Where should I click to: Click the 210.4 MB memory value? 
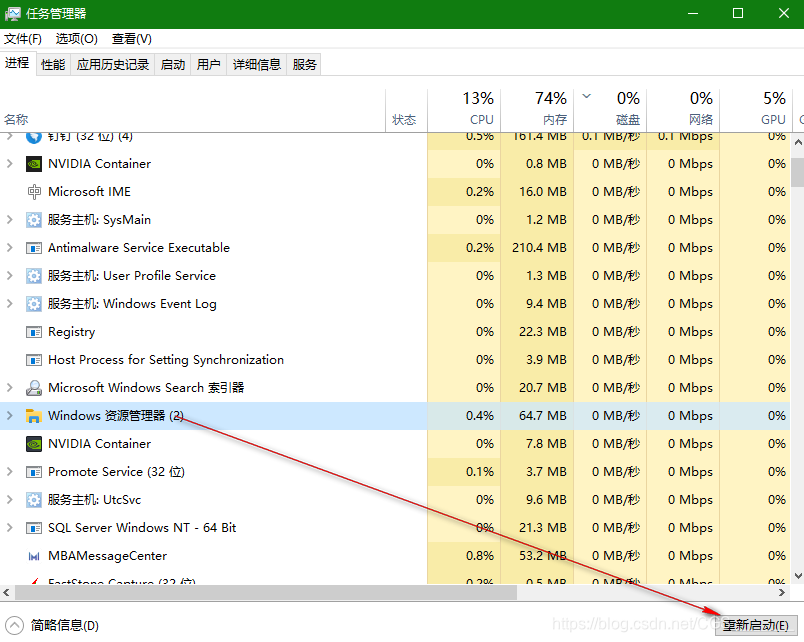point(539,248)
